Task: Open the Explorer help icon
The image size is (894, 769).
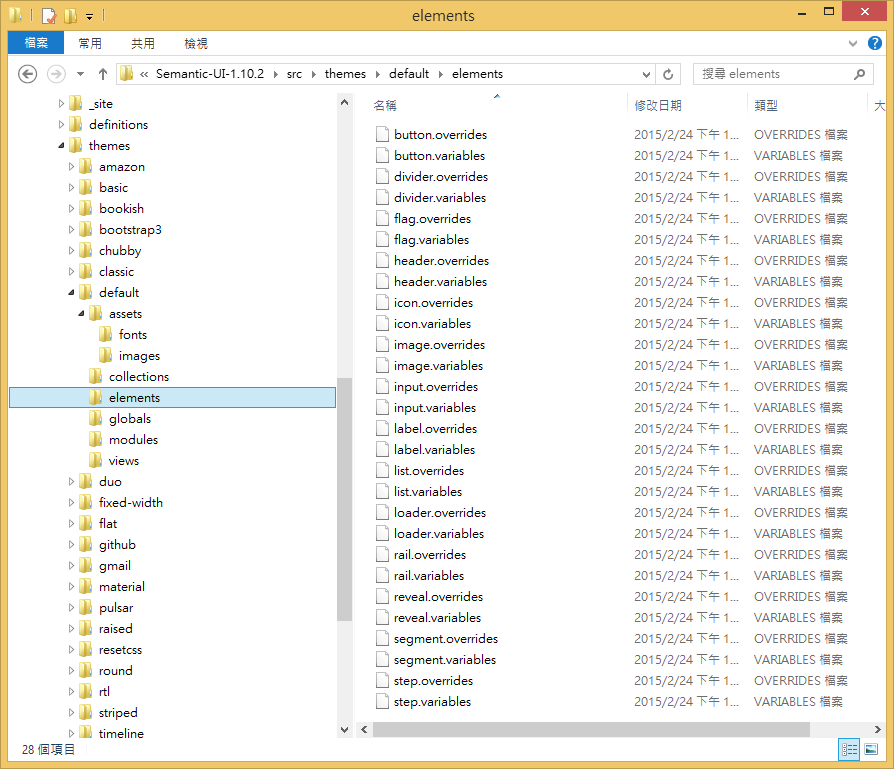Action: pos(875,43)
